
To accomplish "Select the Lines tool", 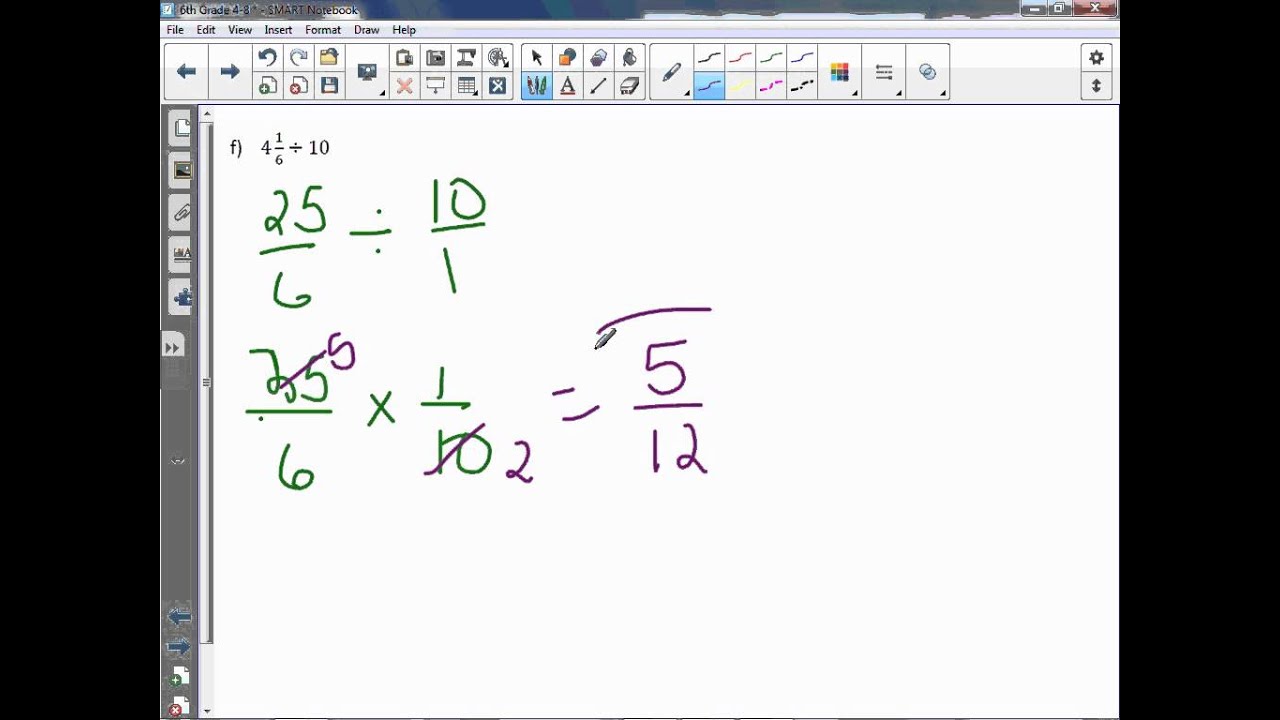I will [599, 86].
